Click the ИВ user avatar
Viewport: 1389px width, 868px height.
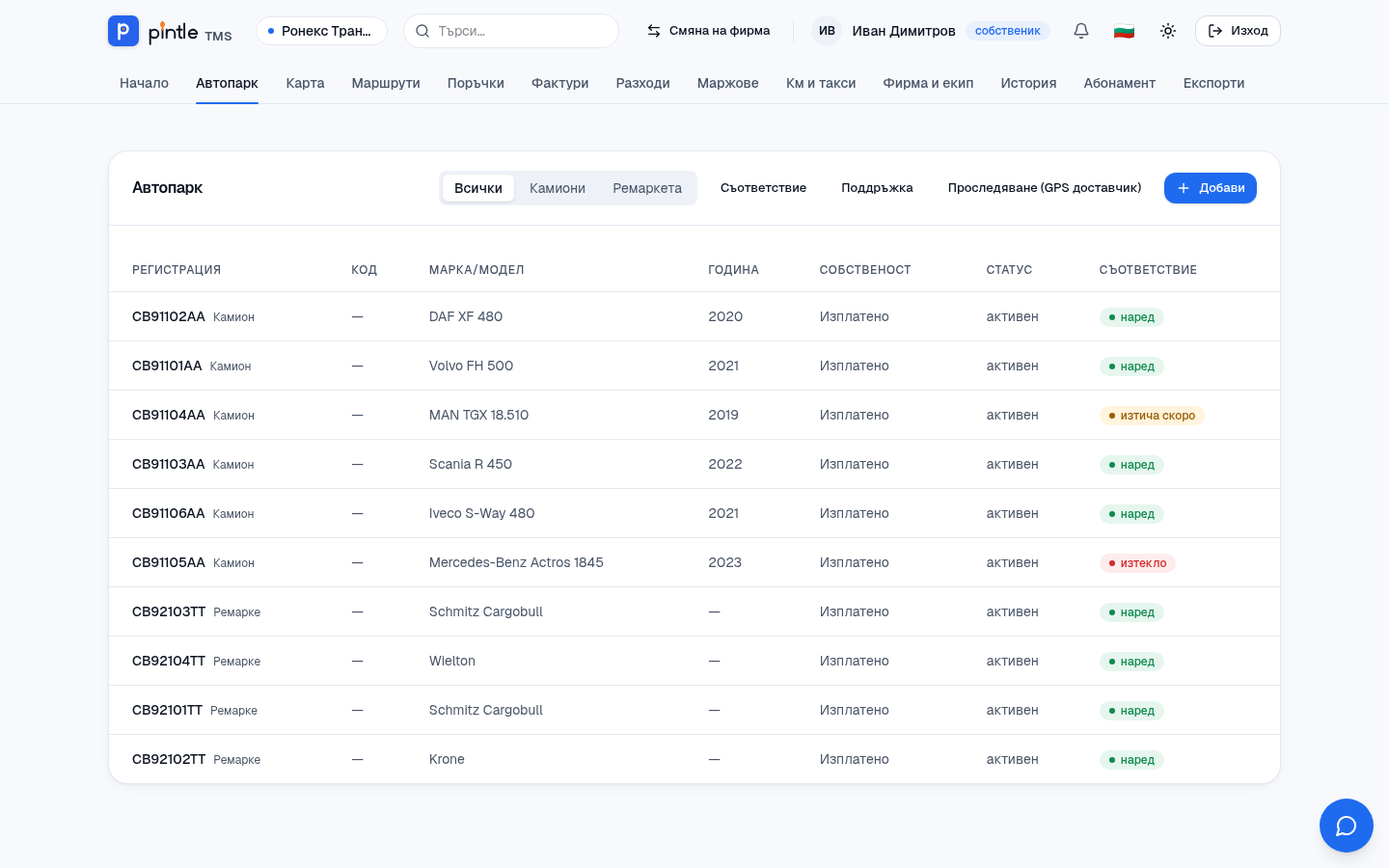pos(827,31)
